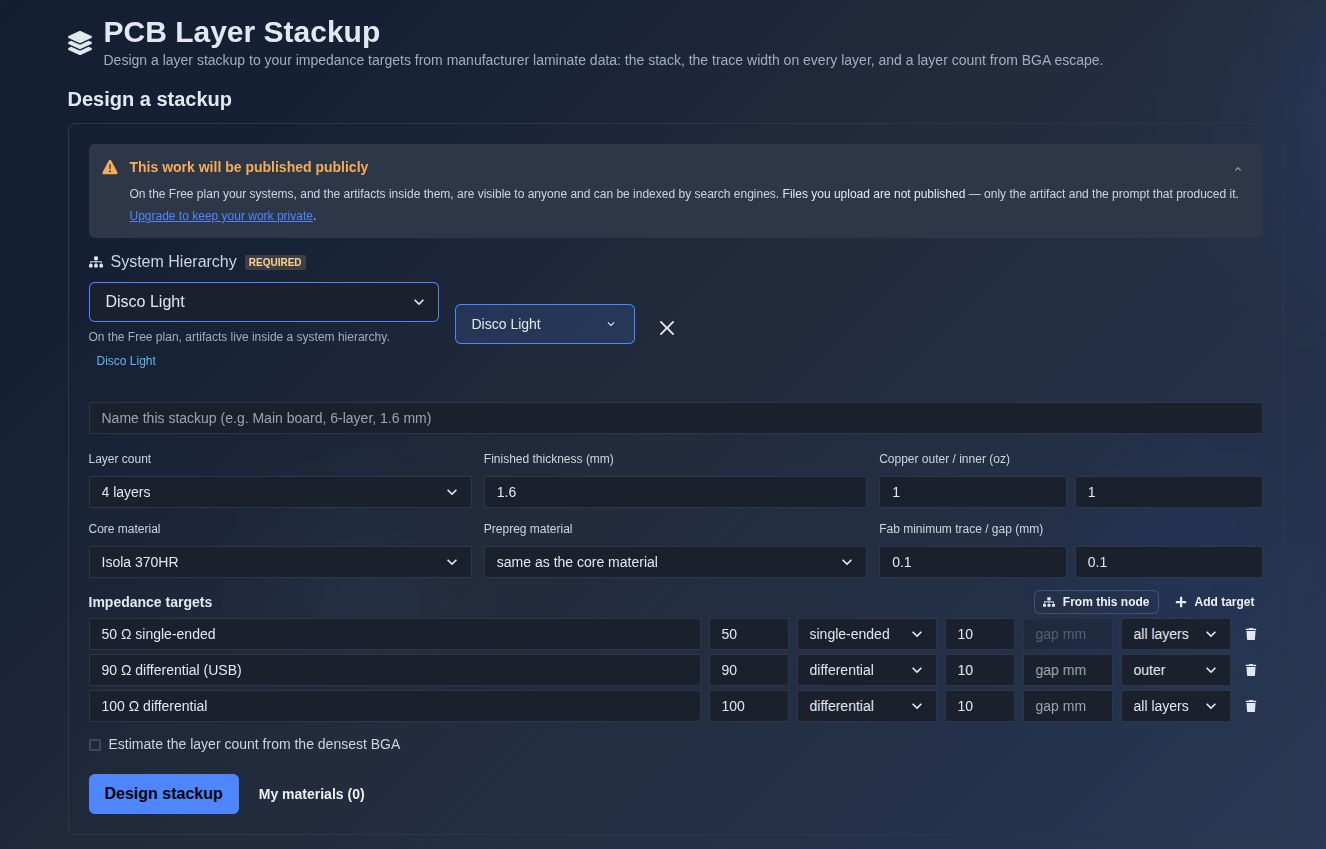This screenshot has width=1326, height=849.
Task: Change type dropdown for 50 Ω single-ended row
Action: 867,634
